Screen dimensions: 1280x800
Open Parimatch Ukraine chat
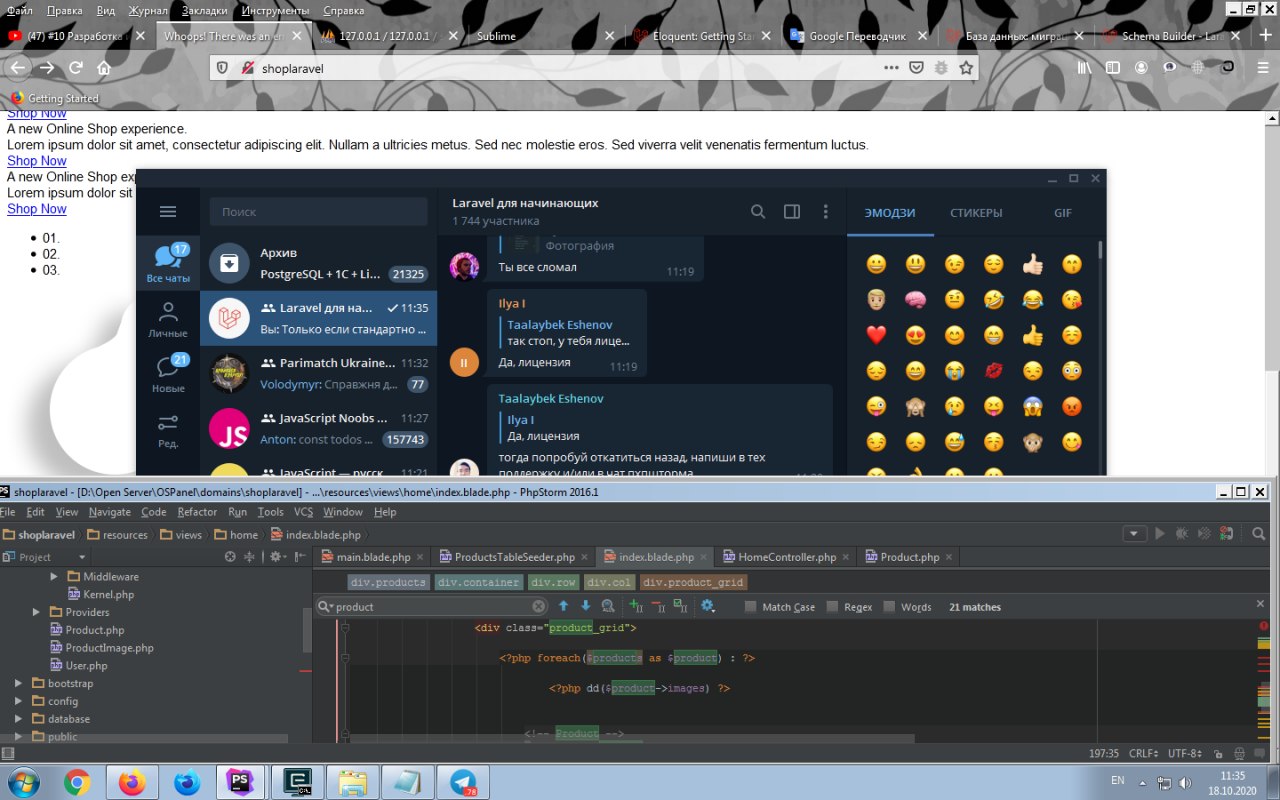pyautogui.click(x=318, y=373)
